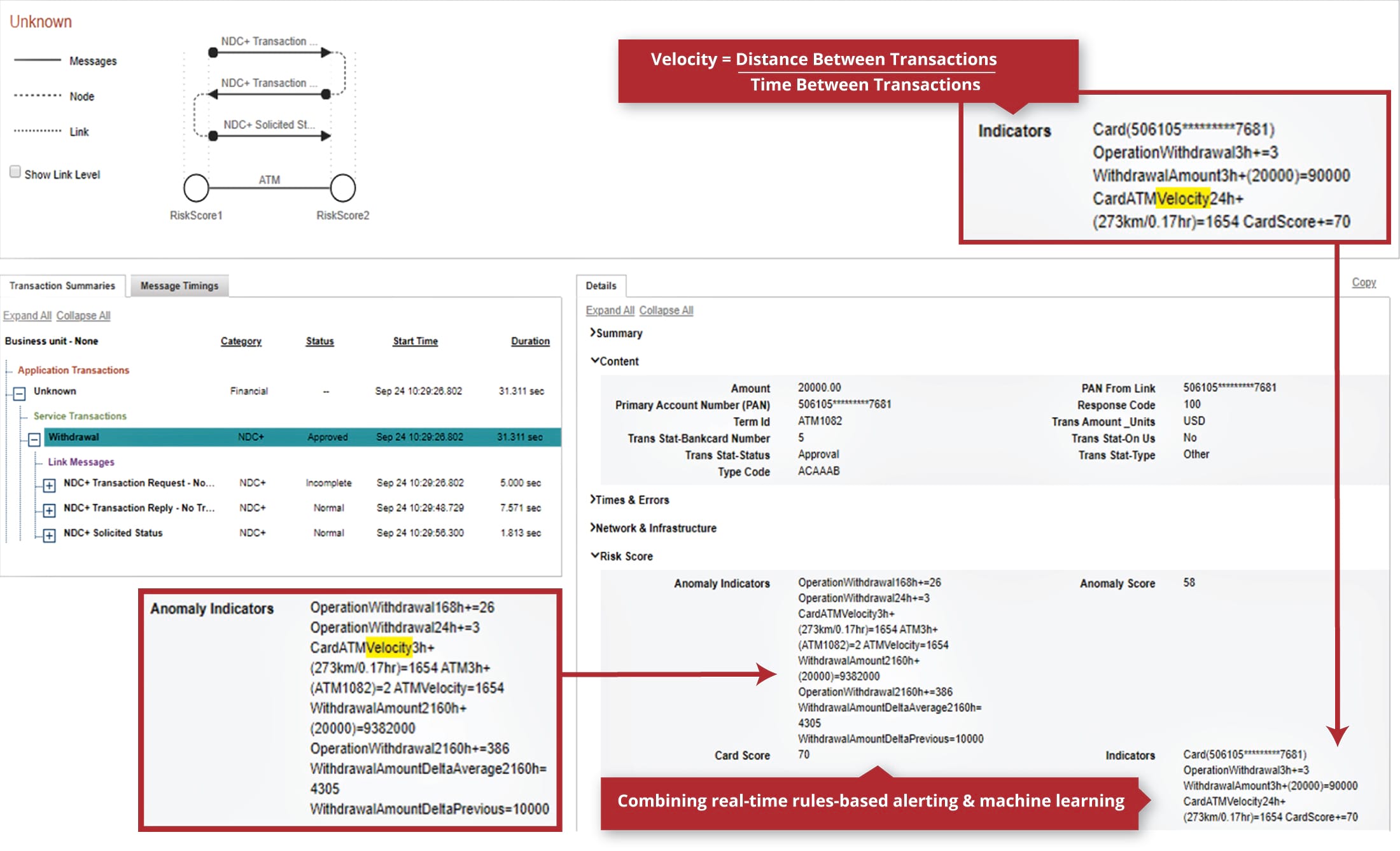Switch to the Message Timings tab
The height and width of the screenshot is (851, 1400).
coord(179,286)
